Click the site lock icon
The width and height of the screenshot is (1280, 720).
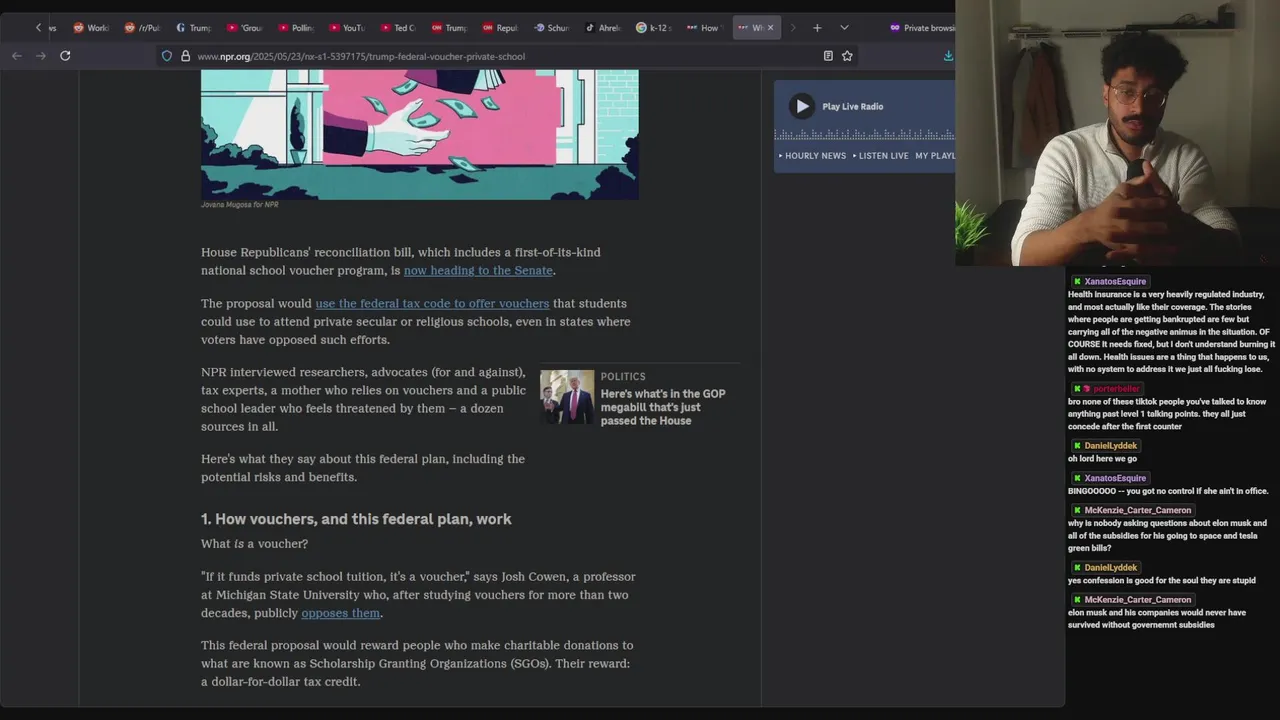[185, 56]
